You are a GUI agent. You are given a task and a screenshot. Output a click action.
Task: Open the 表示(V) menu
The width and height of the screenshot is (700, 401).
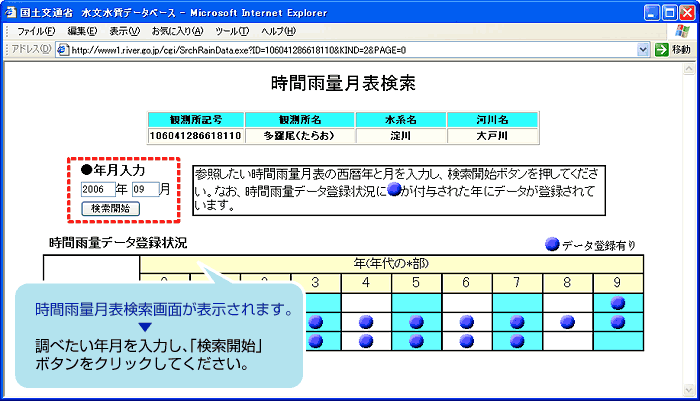[x=125, y=32]
